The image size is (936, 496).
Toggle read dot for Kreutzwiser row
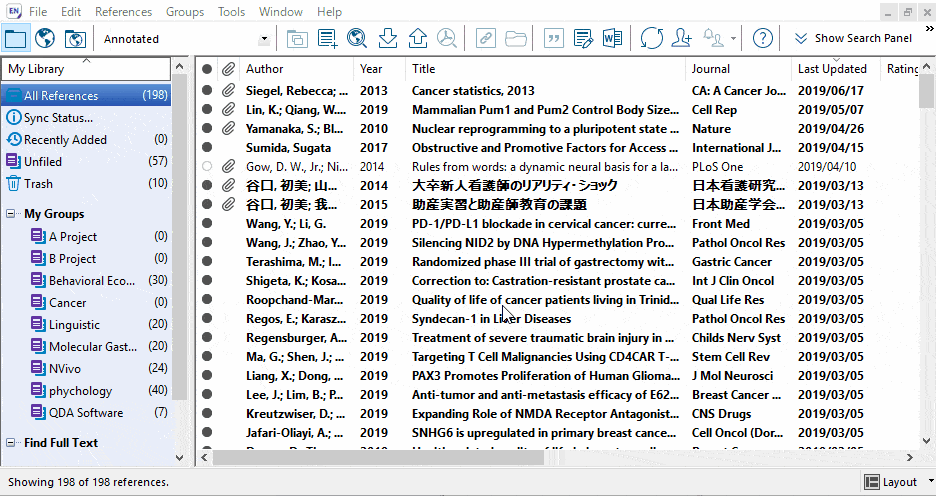(x=207, y=413)
